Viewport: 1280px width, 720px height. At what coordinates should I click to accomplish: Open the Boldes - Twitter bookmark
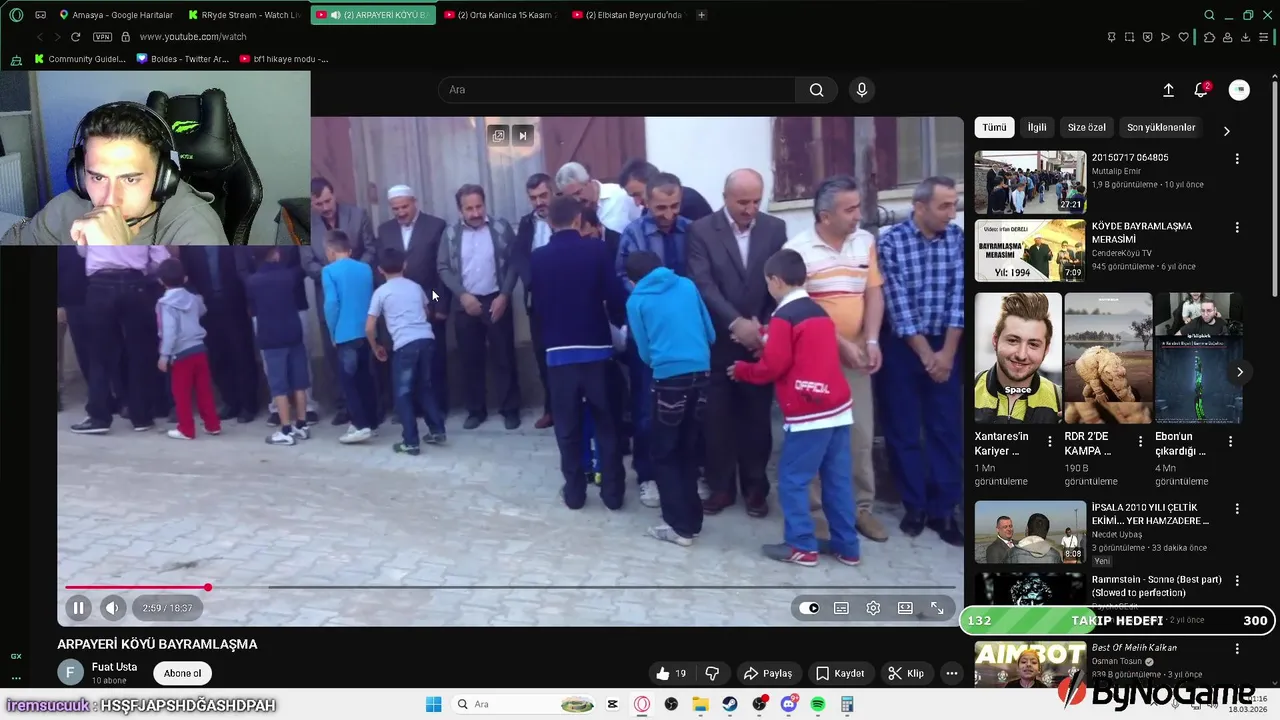pos(183,59)
